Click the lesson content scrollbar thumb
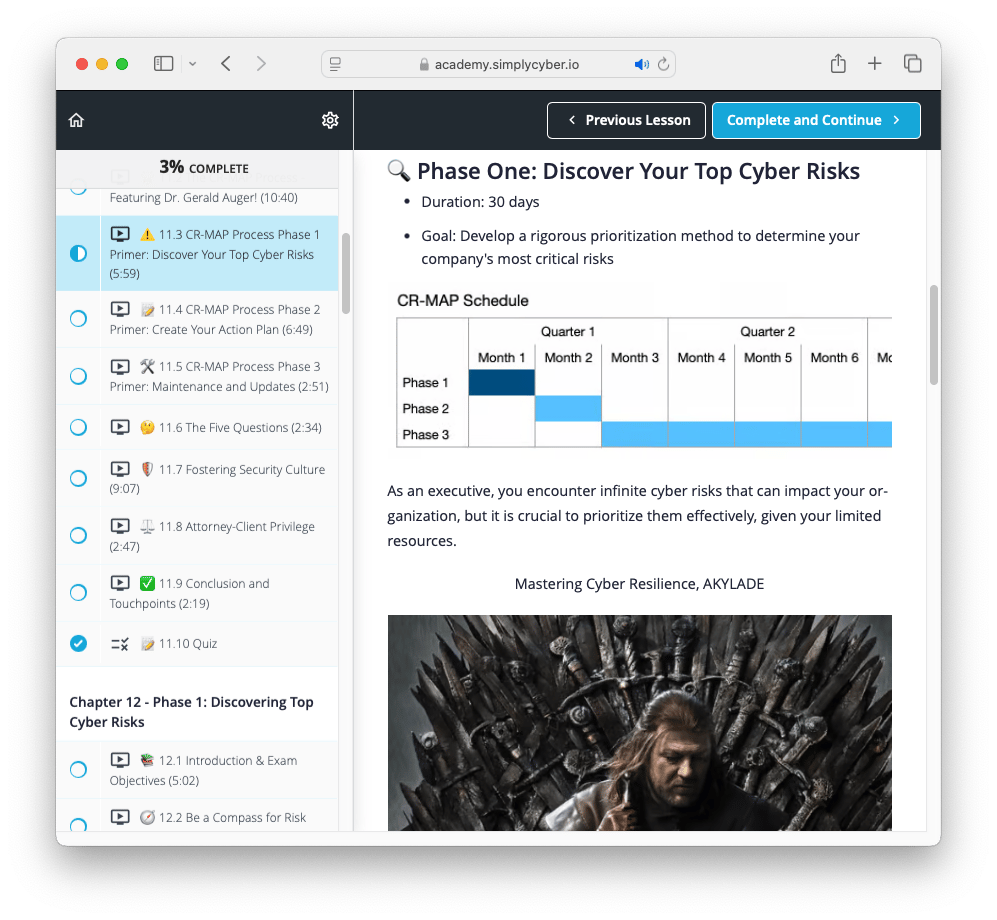 (933, 335)
